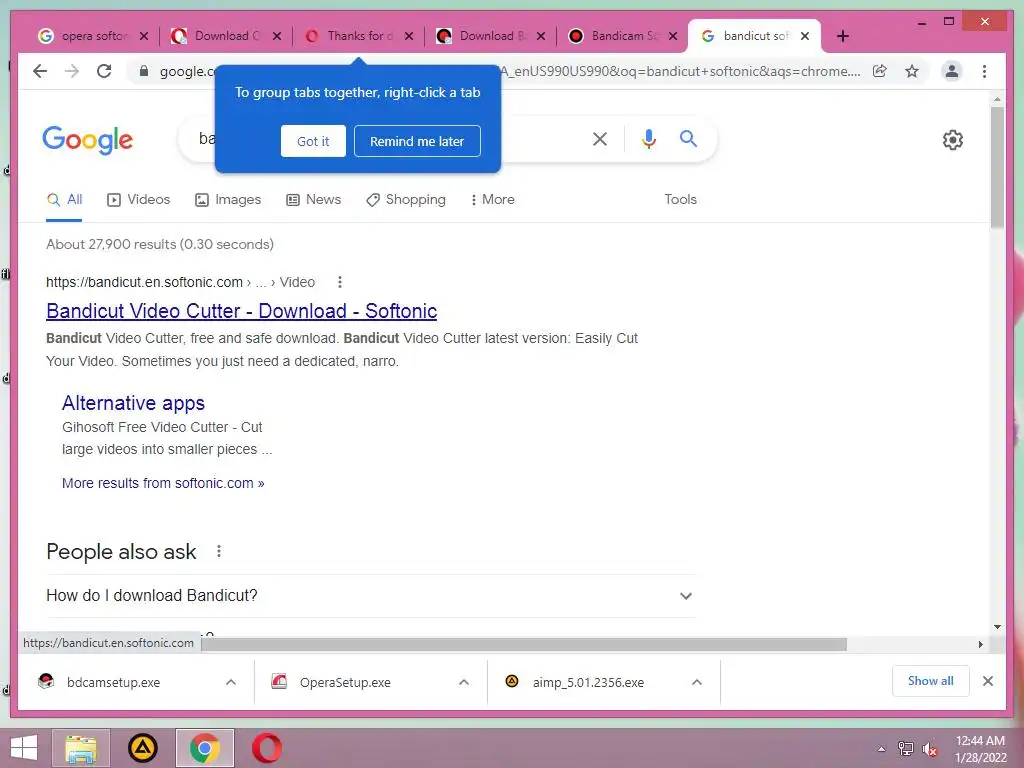Open bdcamsetup.exe downloaded file

113,682
